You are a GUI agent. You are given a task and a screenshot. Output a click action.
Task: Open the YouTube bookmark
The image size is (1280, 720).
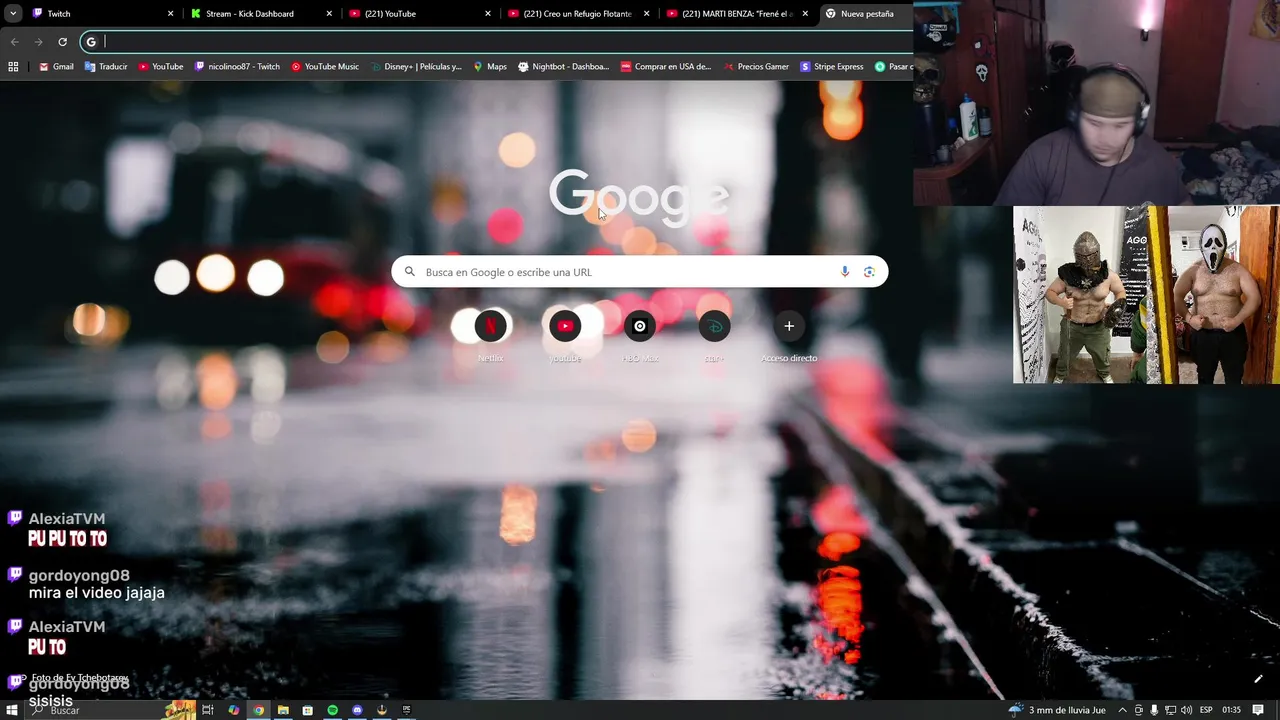click(161, 67)
